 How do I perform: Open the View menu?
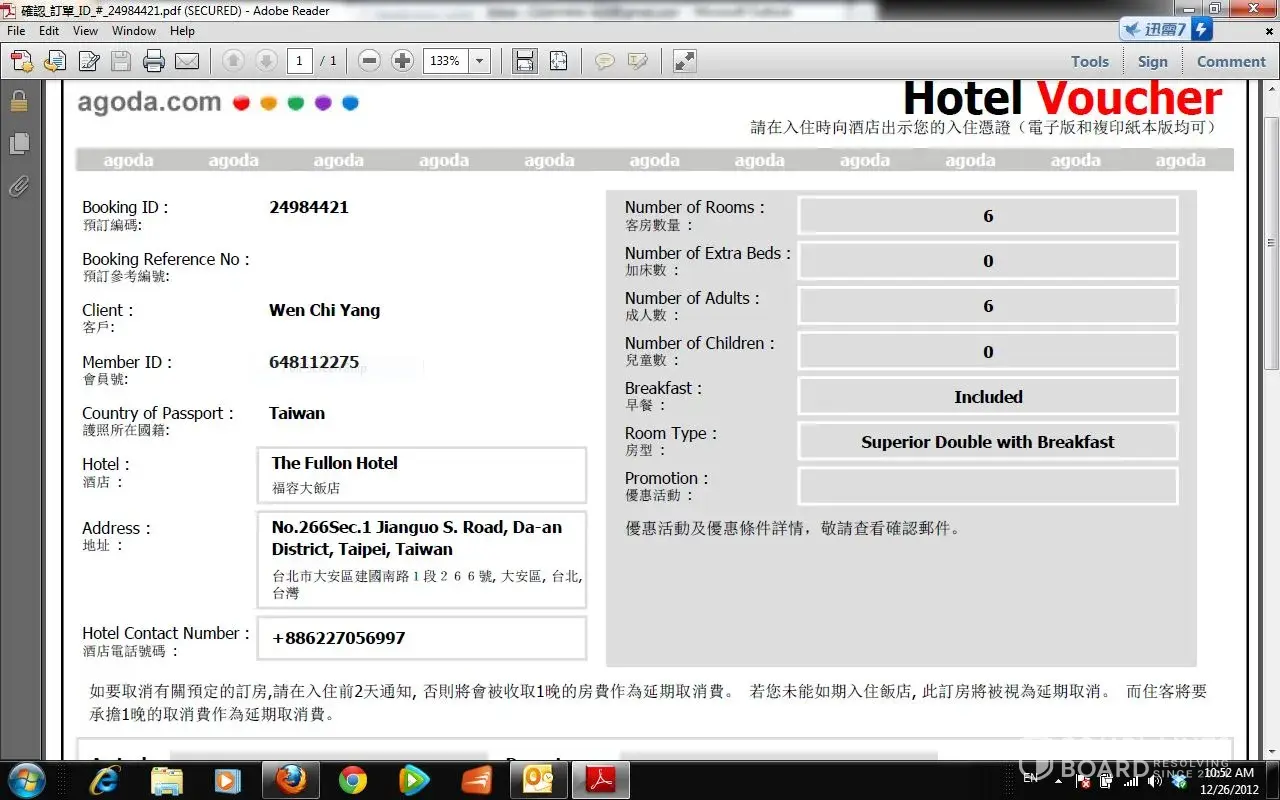(x=86, y=31)
